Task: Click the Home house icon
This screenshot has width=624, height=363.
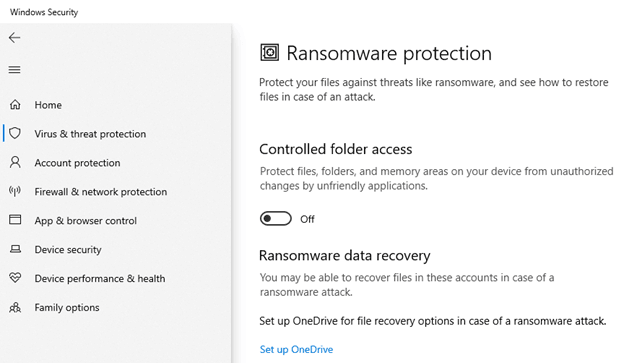Action: [x=15, y=105]
